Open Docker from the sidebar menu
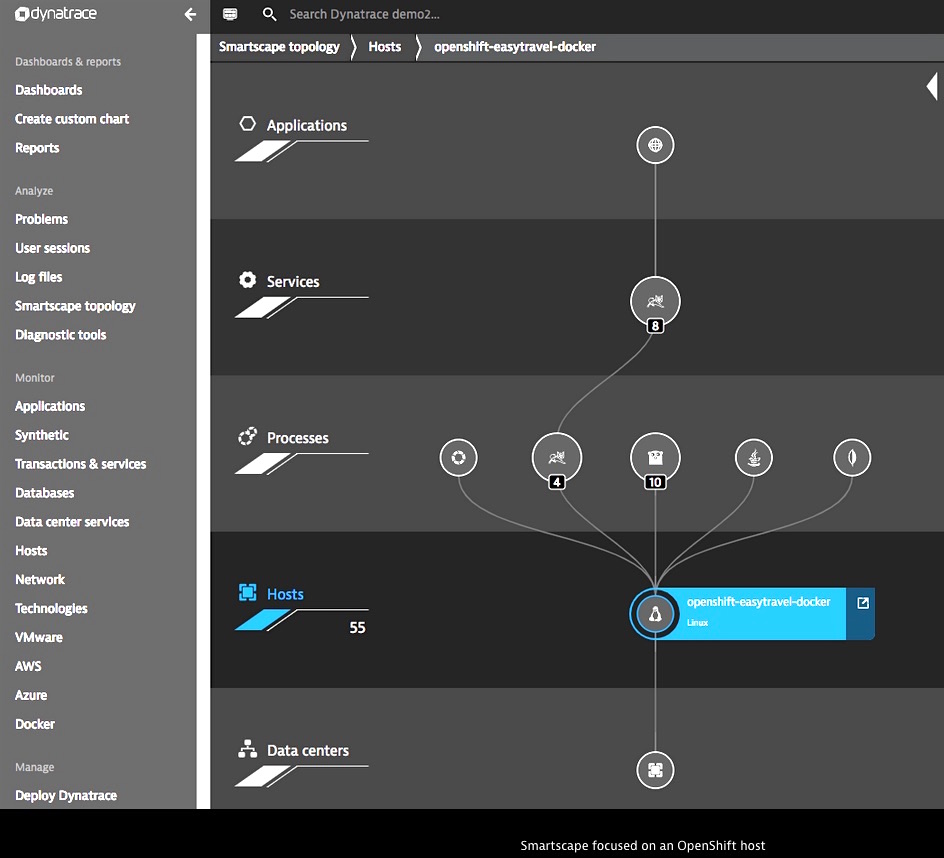The width and height of the screenshot is (944, 858). (35, 724)
